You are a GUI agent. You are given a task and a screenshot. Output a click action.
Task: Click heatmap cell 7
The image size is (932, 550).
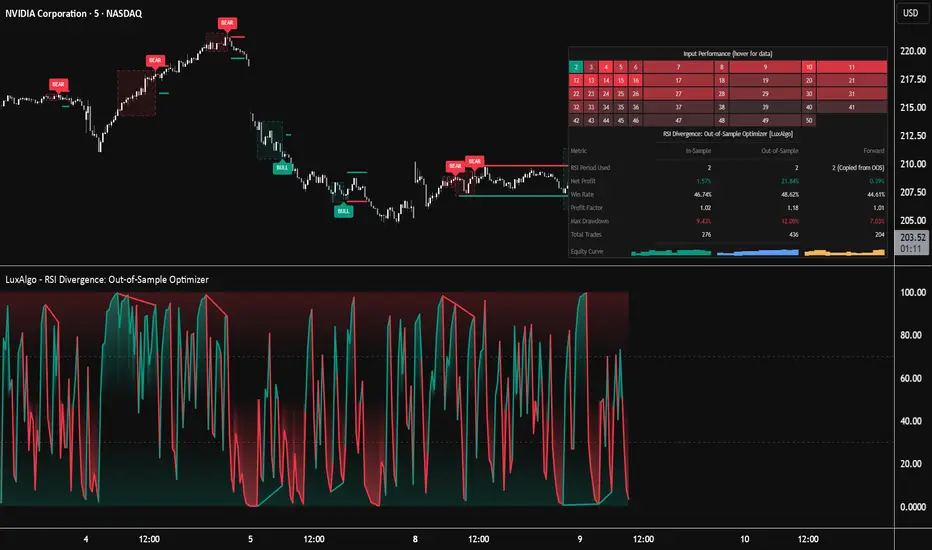pyautogui.click(x=678, y=67)
